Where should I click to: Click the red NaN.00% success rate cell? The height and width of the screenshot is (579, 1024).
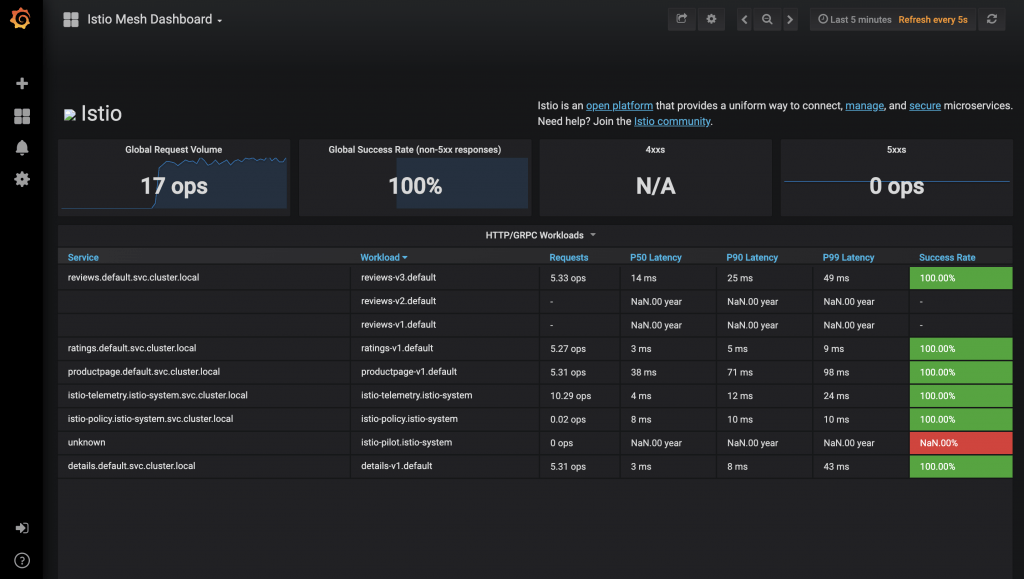[961, 443]
